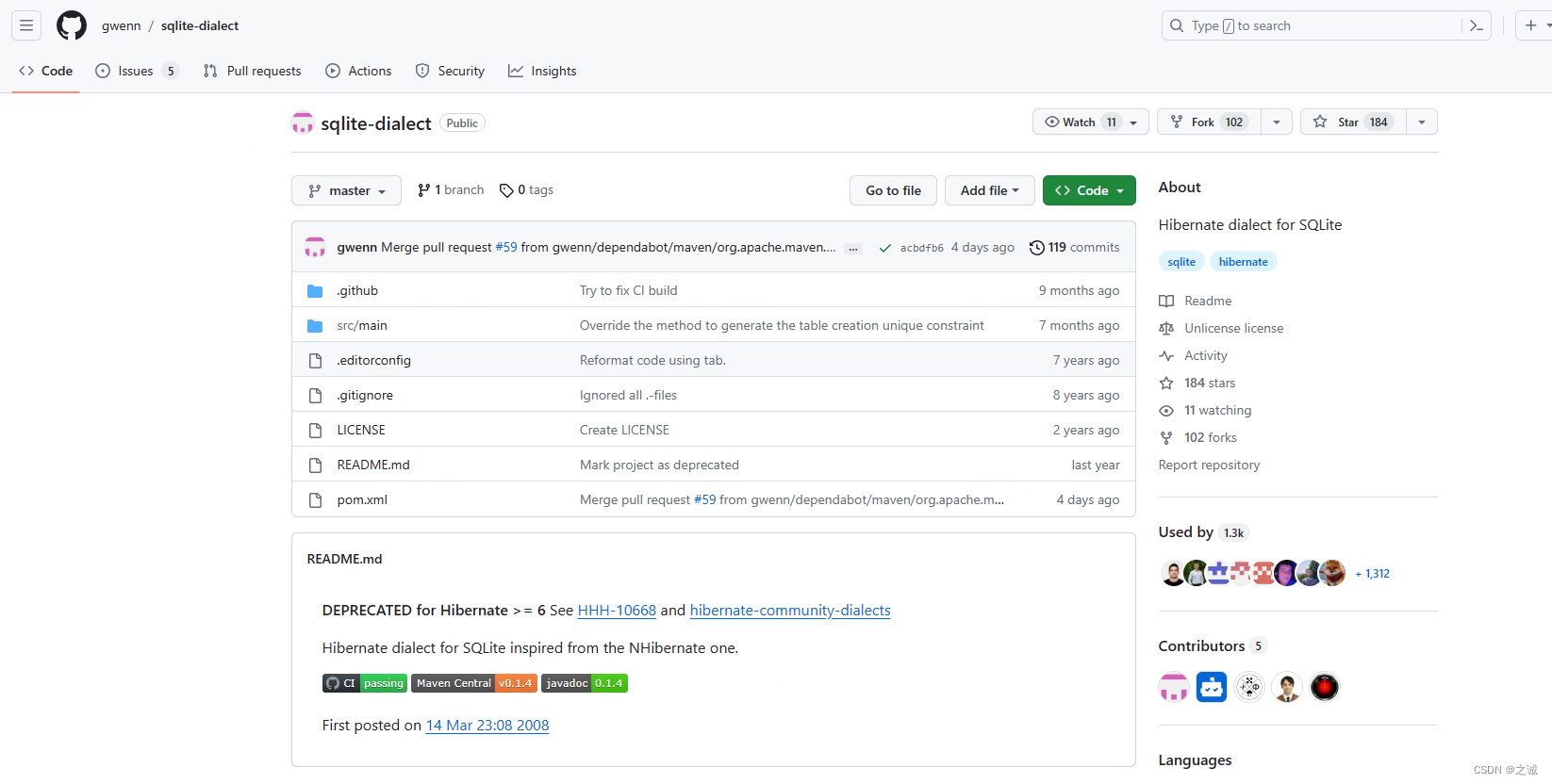Expand the Add file dropdown
This screenshot has width=1552, height=784.
[990, 190]
